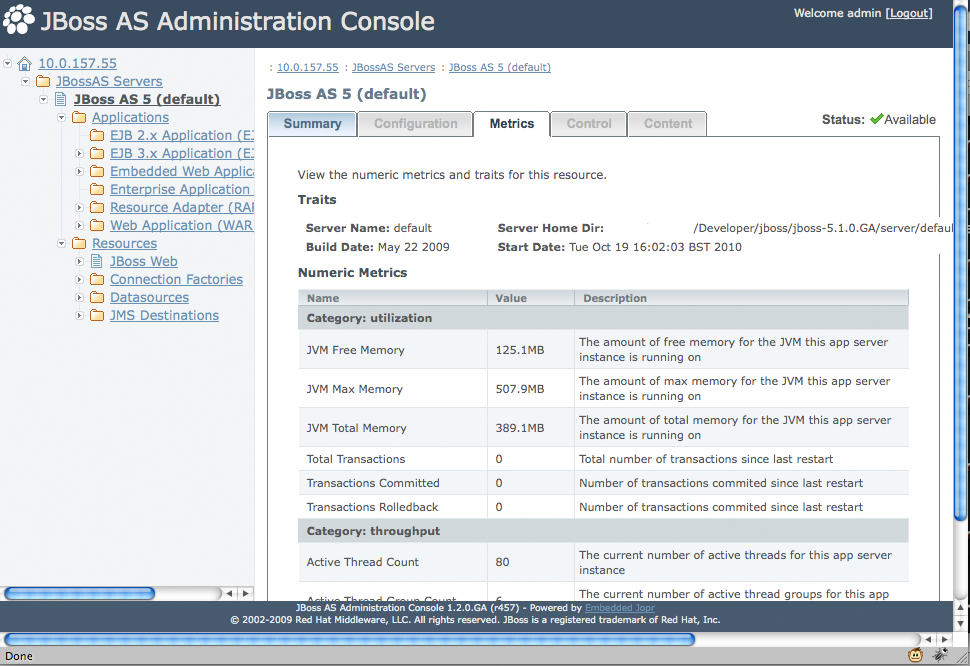Screen dimensions: 970x666
Task: Expand the JMS Destinations node
Action: (x=79, y=315)
